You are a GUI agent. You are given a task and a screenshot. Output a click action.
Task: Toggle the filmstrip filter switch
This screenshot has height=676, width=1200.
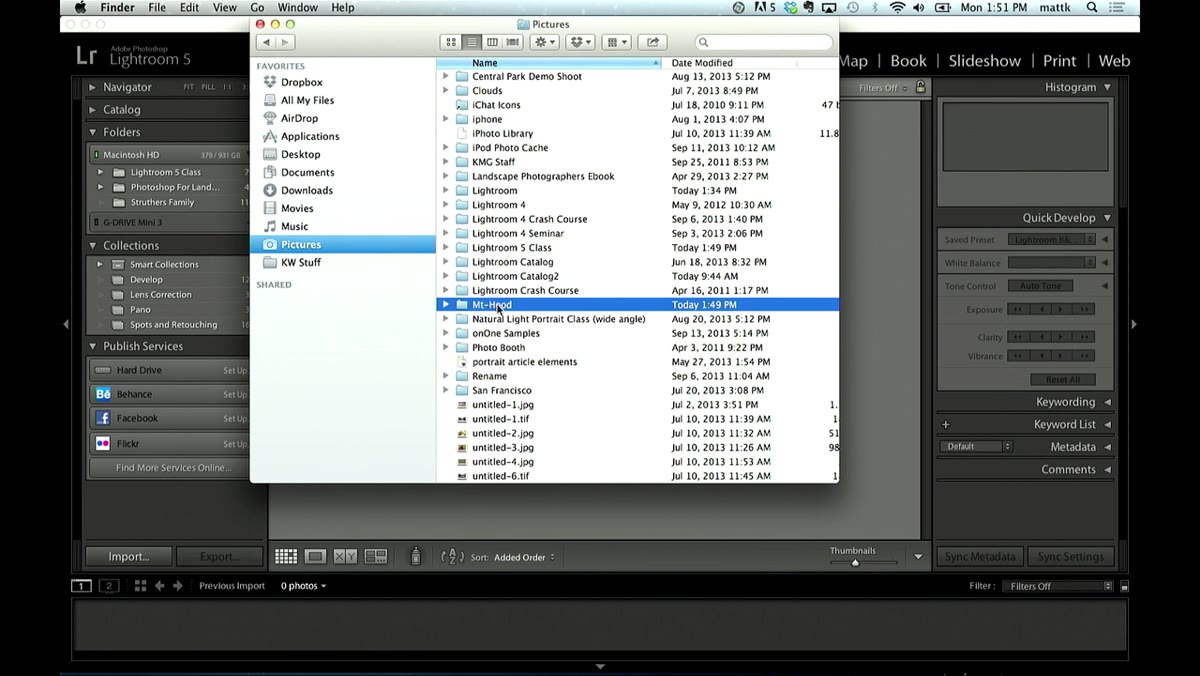click(x=1124, y=587)
